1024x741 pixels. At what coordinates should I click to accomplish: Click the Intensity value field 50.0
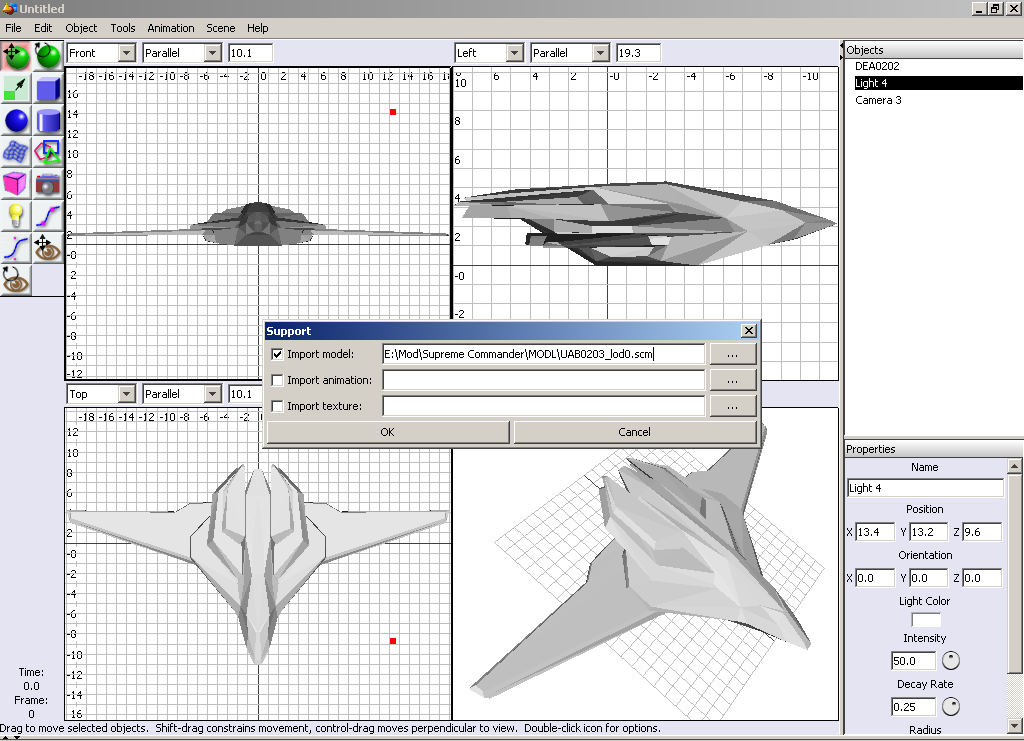point(914,661)
